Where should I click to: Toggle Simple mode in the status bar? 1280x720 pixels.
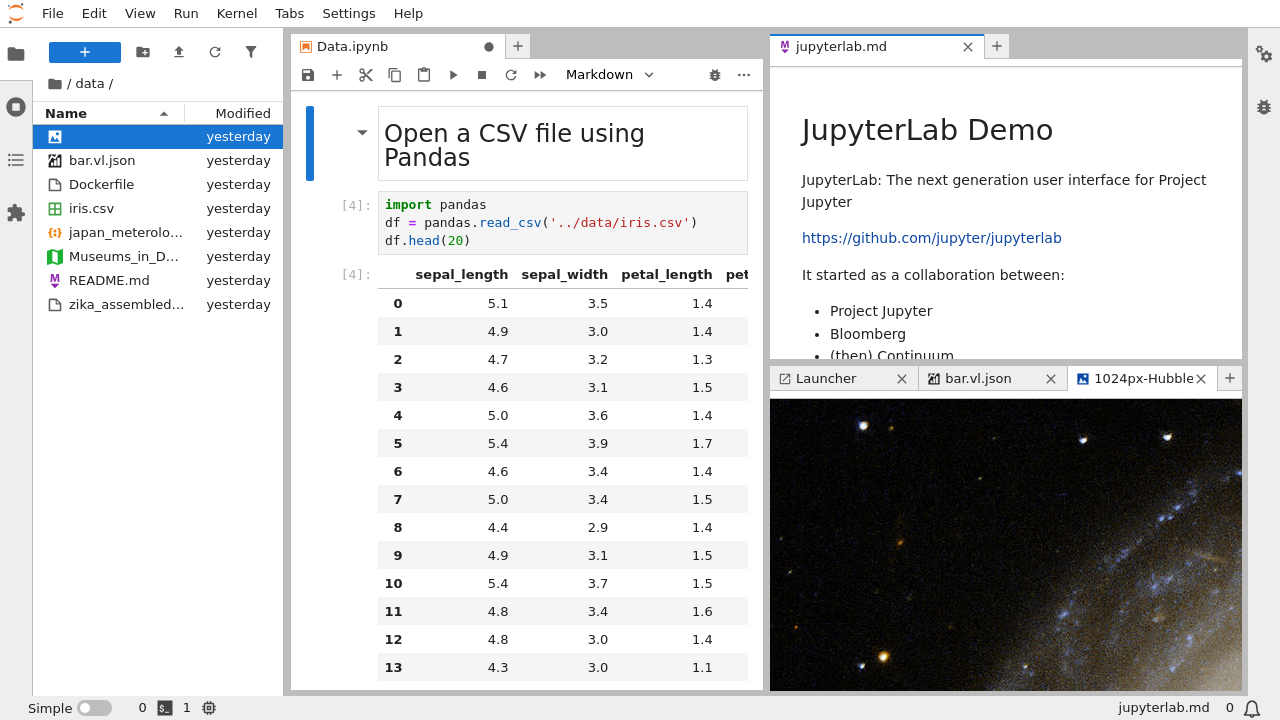(95, 707)
